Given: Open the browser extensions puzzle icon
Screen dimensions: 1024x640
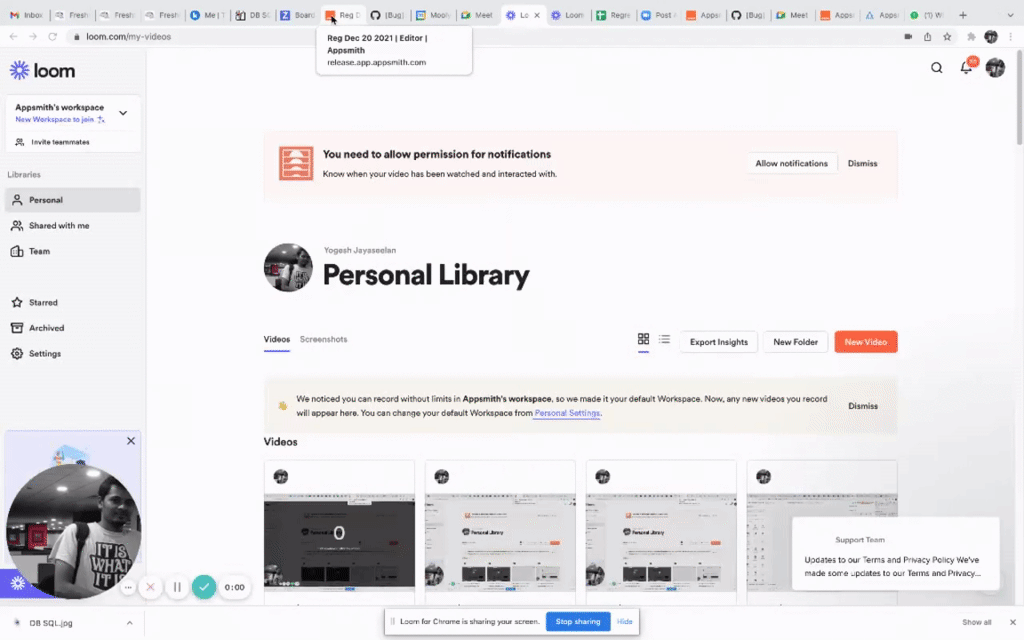Looking at the screenshot, I should click(971, 37).
